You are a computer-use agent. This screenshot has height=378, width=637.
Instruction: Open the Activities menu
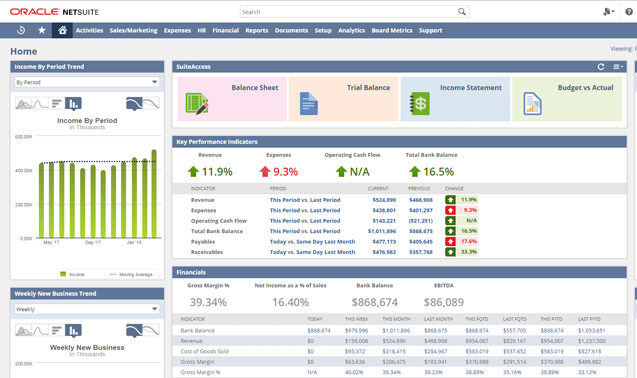point(89,30)
